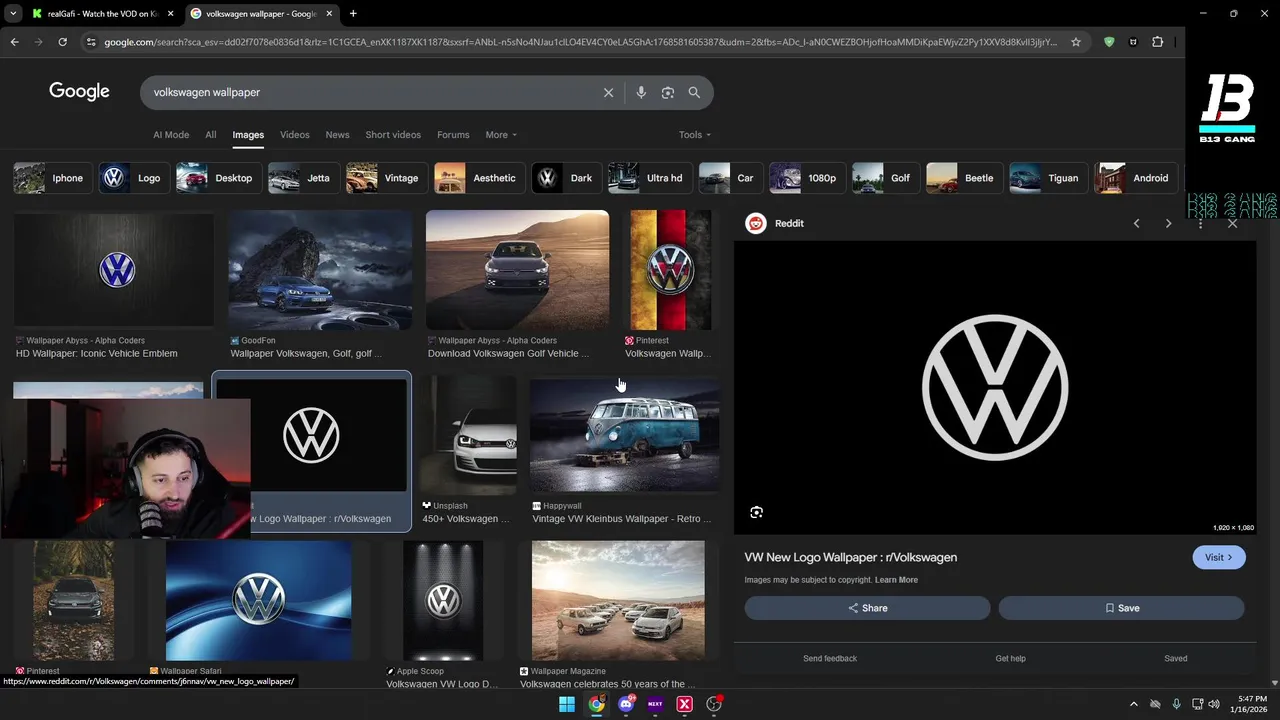Screen dimensions: 1280x720
Task: Open Discord from the taskbar
Action: click(x=626, y=704)
